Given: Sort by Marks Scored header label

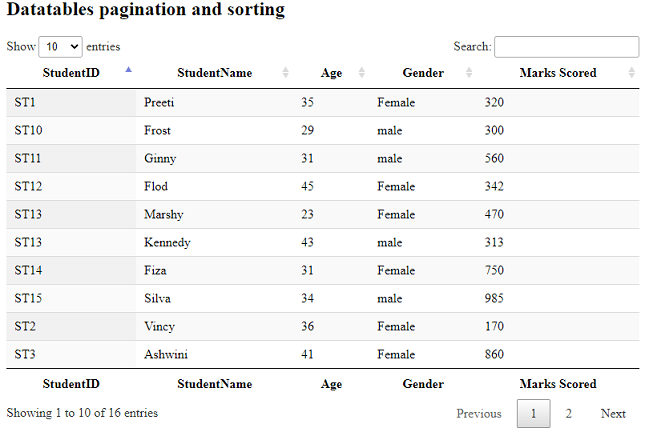Looking at the screenshot, I should pos(558,73).
